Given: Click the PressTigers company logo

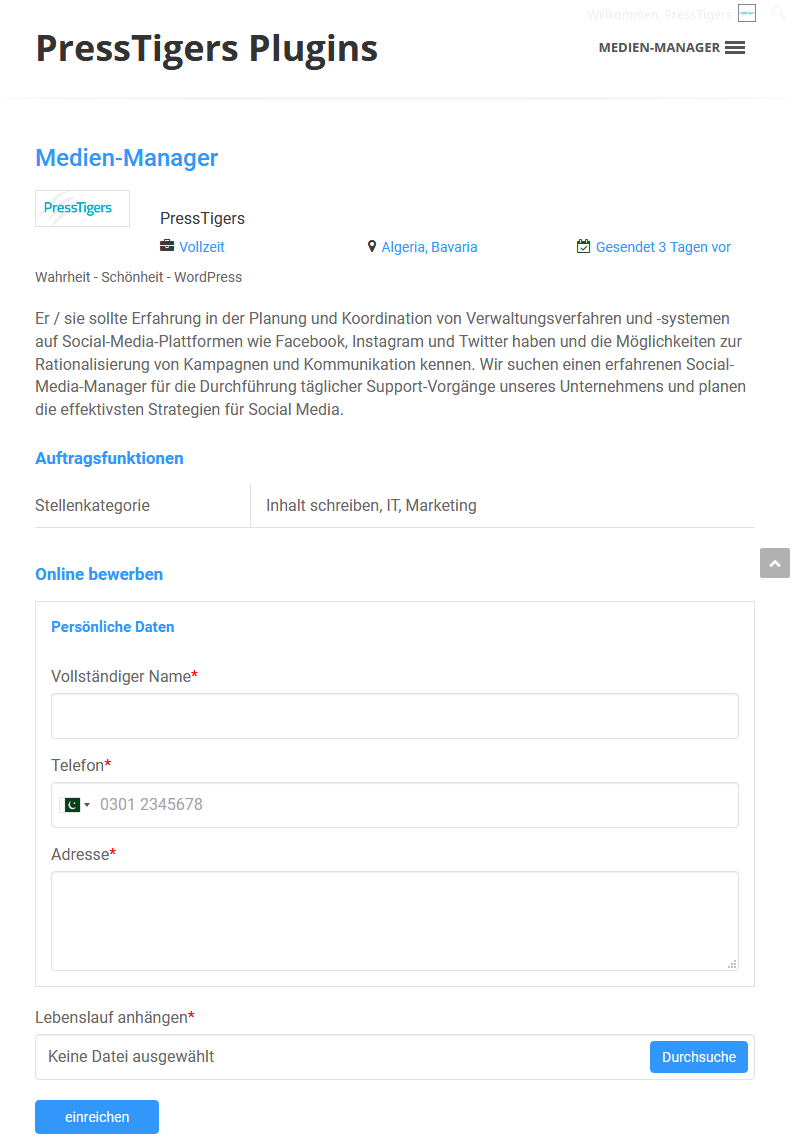Looking at the screenshot, I should pyautogui.click(x=82, y=208).
